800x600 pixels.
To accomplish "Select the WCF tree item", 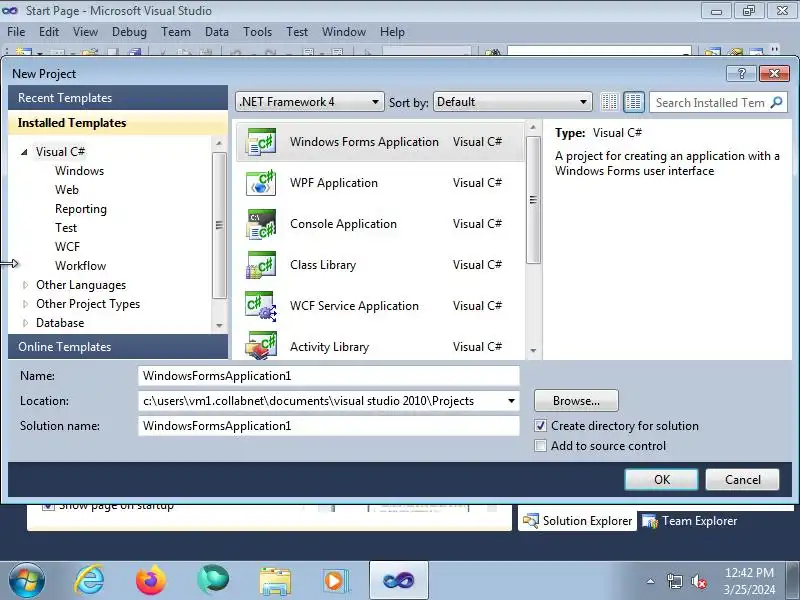I will [x=67, y=247].
